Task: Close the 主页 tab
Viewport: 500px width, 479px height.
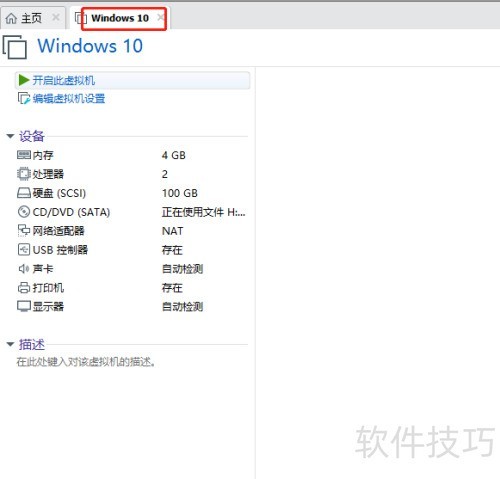Action: pyautogui.click(x=56, y=17)
